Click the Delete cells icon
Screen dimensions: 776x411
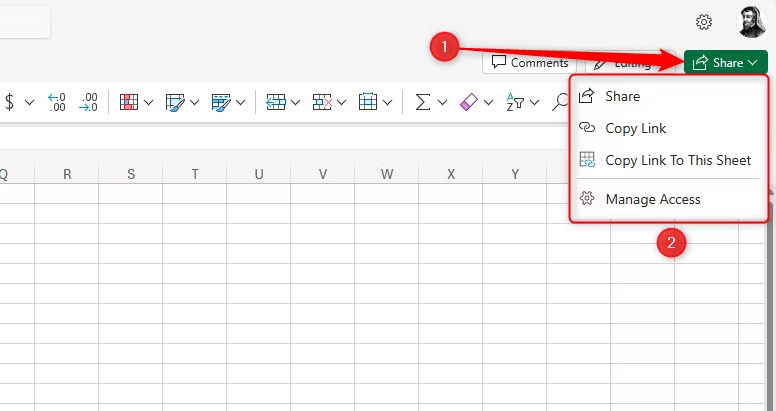tap(322, 103)
